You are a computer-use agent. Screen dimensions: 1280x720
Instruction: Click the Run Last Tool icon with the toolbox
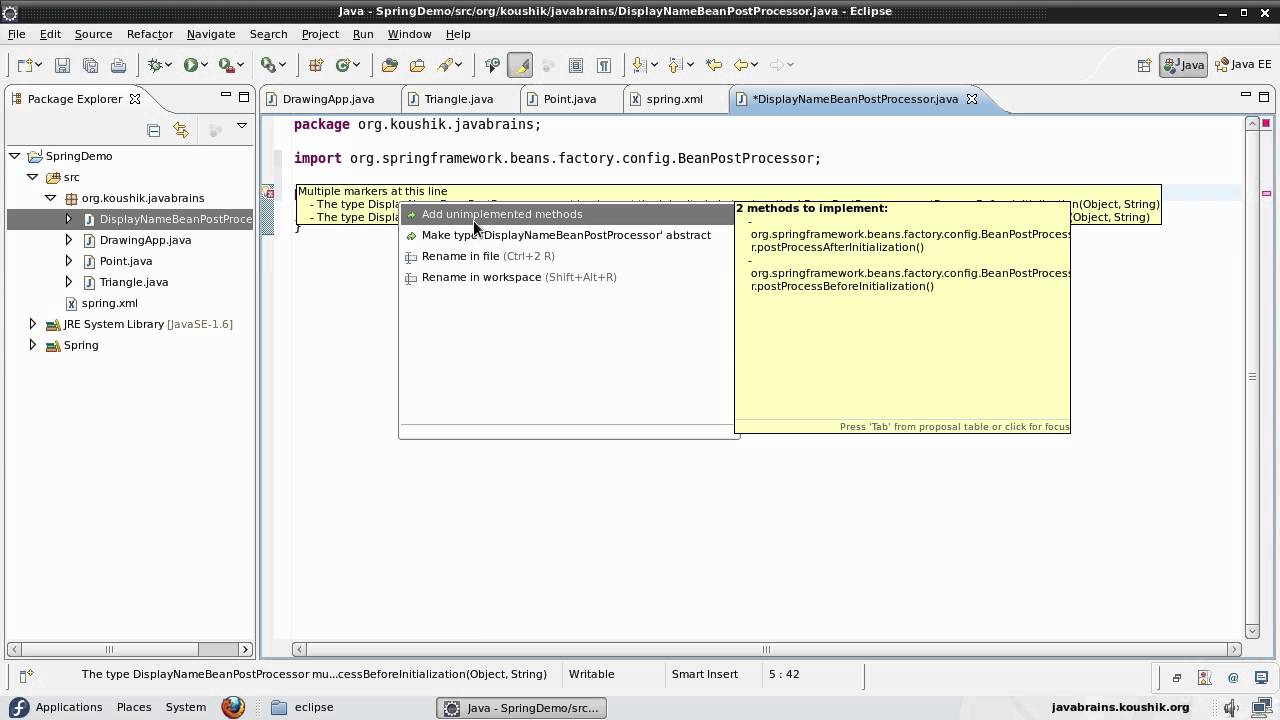(226, 65)
